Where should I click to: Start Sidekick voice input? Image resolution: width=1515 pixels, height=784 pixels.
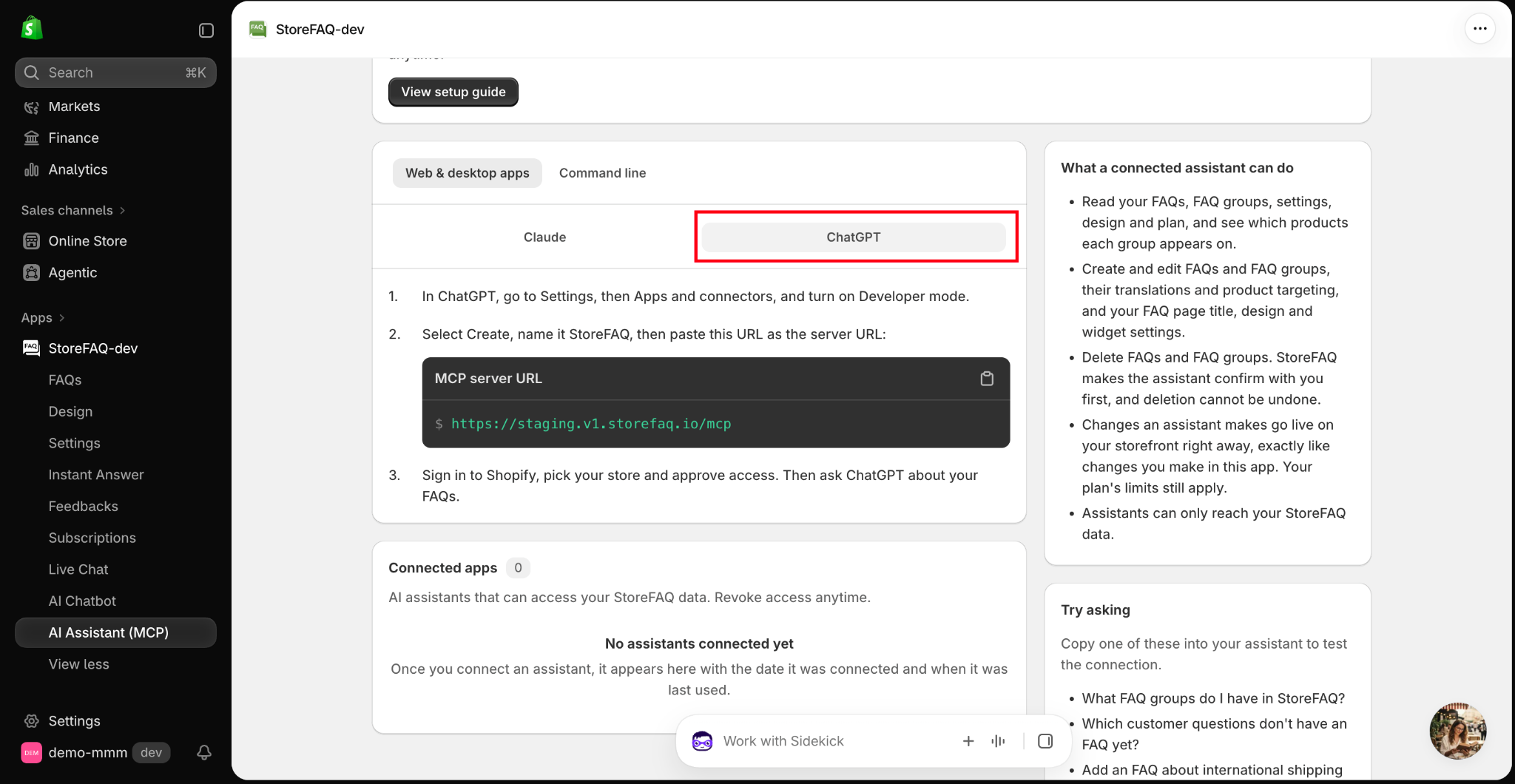(999, 741)
